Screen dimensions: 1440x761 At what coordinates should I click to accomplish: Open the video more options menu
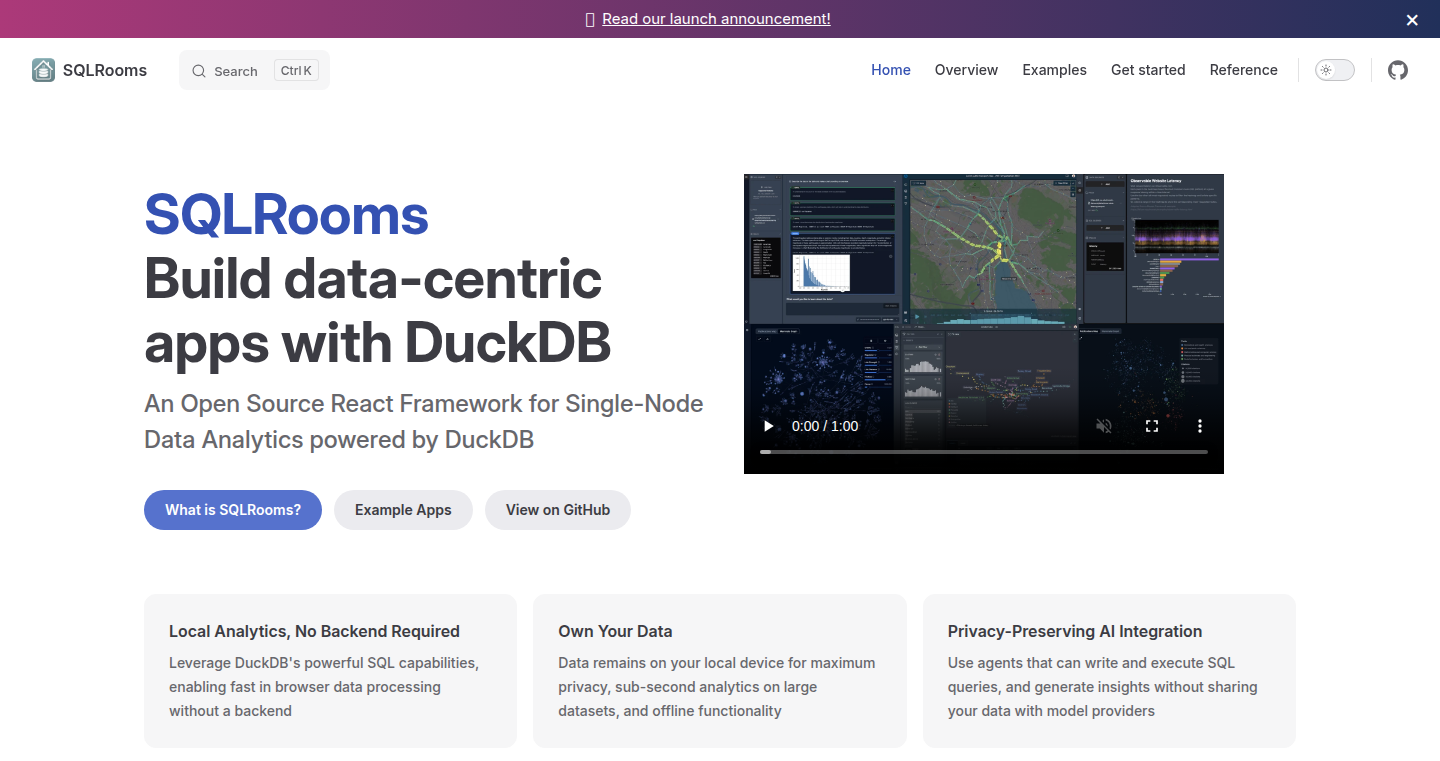pyautogui.click(x=1200, y=426)
